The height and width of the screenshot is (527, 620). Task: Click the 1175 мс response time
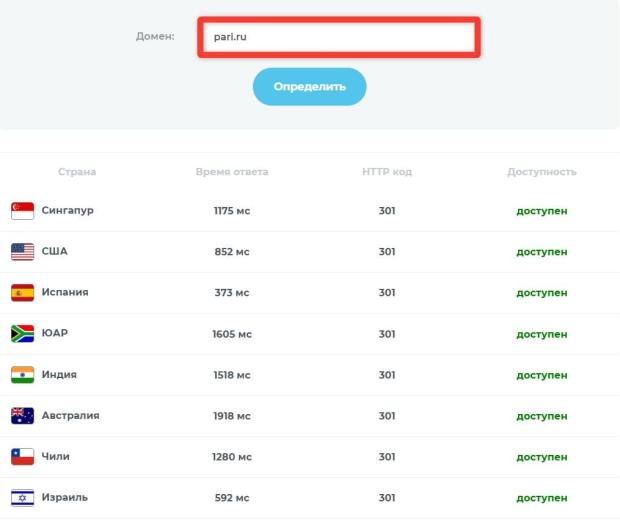click(x=232, y=211)
